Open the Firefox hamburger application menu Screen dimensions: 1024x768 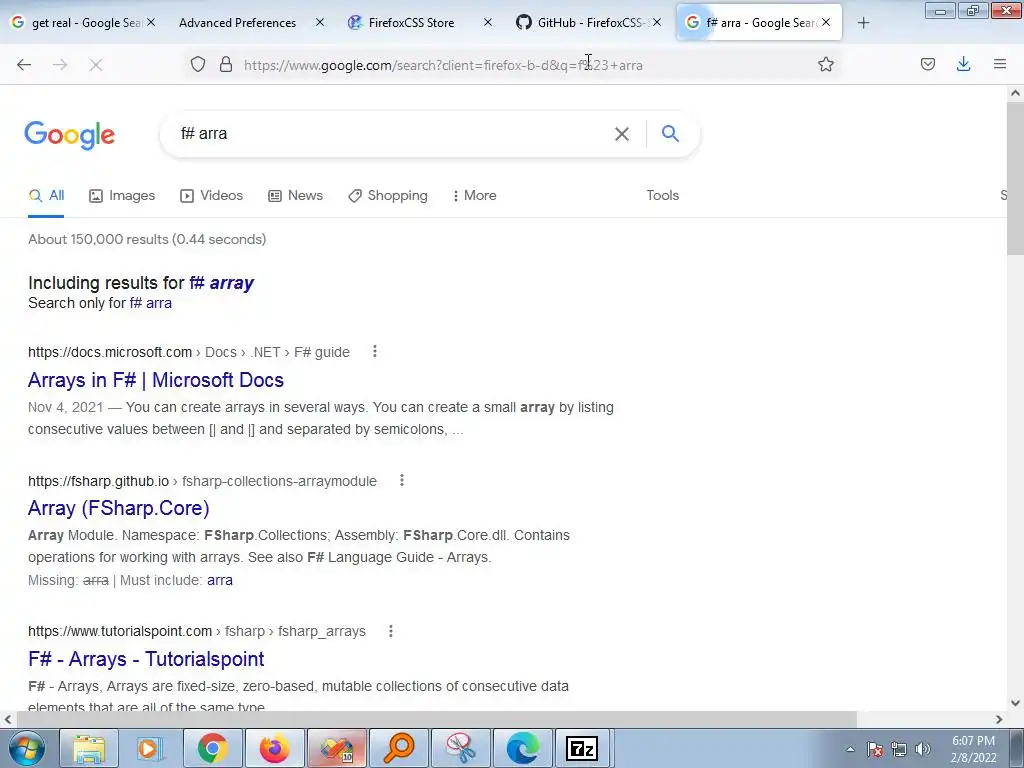coord(1000,64)
